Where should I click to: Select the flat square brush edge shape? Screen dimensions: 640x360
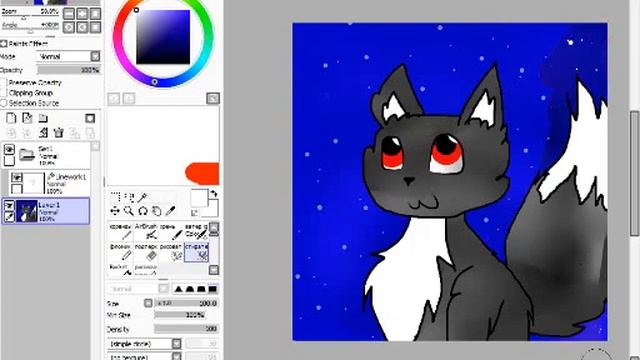click(x=213, y=289)
